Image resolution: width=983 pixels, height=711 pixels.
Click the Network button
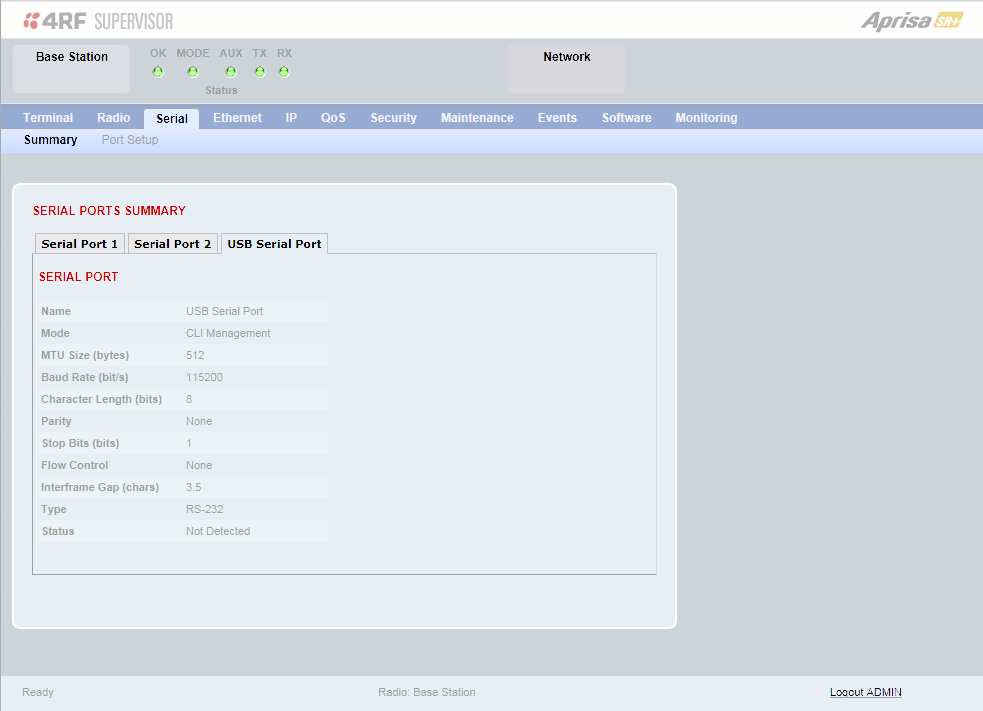(567, 68)
